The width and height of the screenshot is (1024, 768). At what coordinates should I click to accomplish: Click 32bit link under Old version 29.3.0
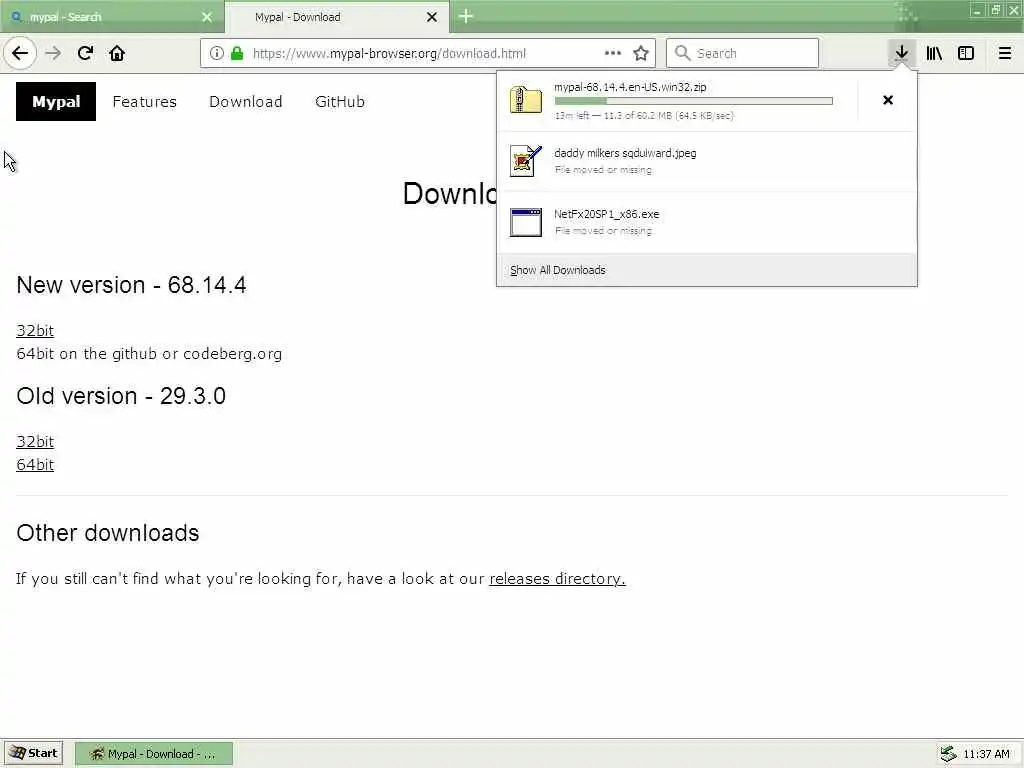point(35,441)
